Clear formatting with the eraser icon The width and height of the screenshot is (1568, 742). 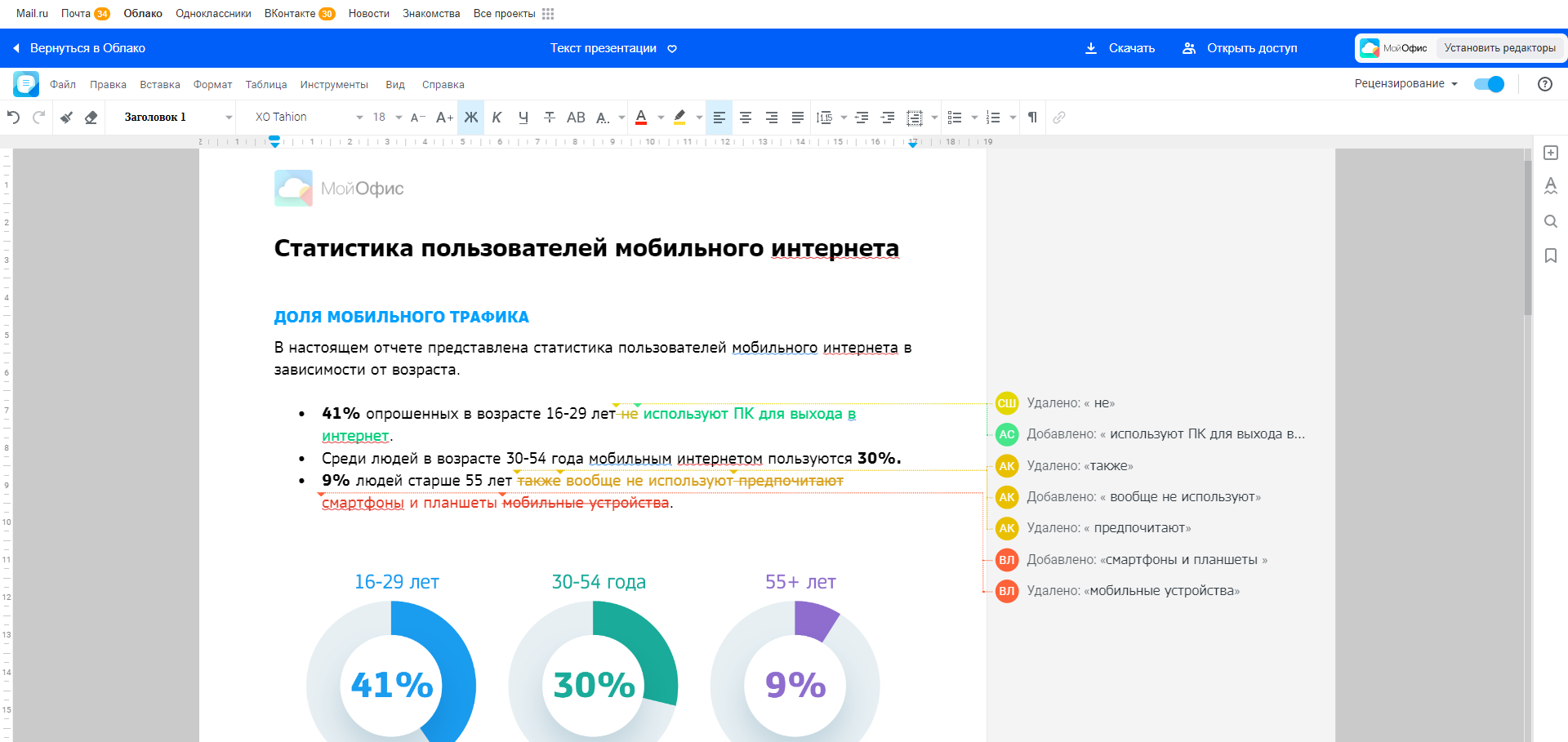91,118
